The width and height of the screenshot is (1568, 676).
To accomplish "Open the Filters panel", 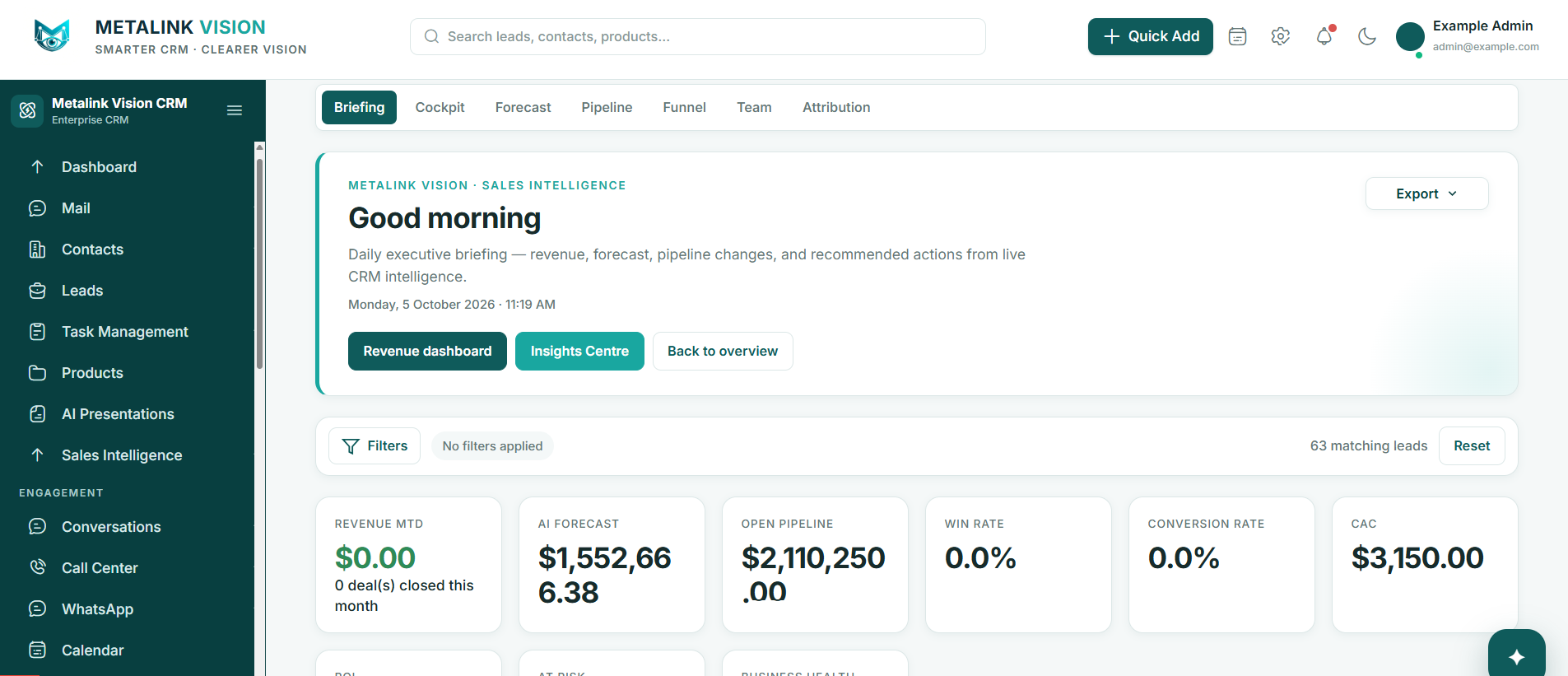I will click(x=375, y=445).
